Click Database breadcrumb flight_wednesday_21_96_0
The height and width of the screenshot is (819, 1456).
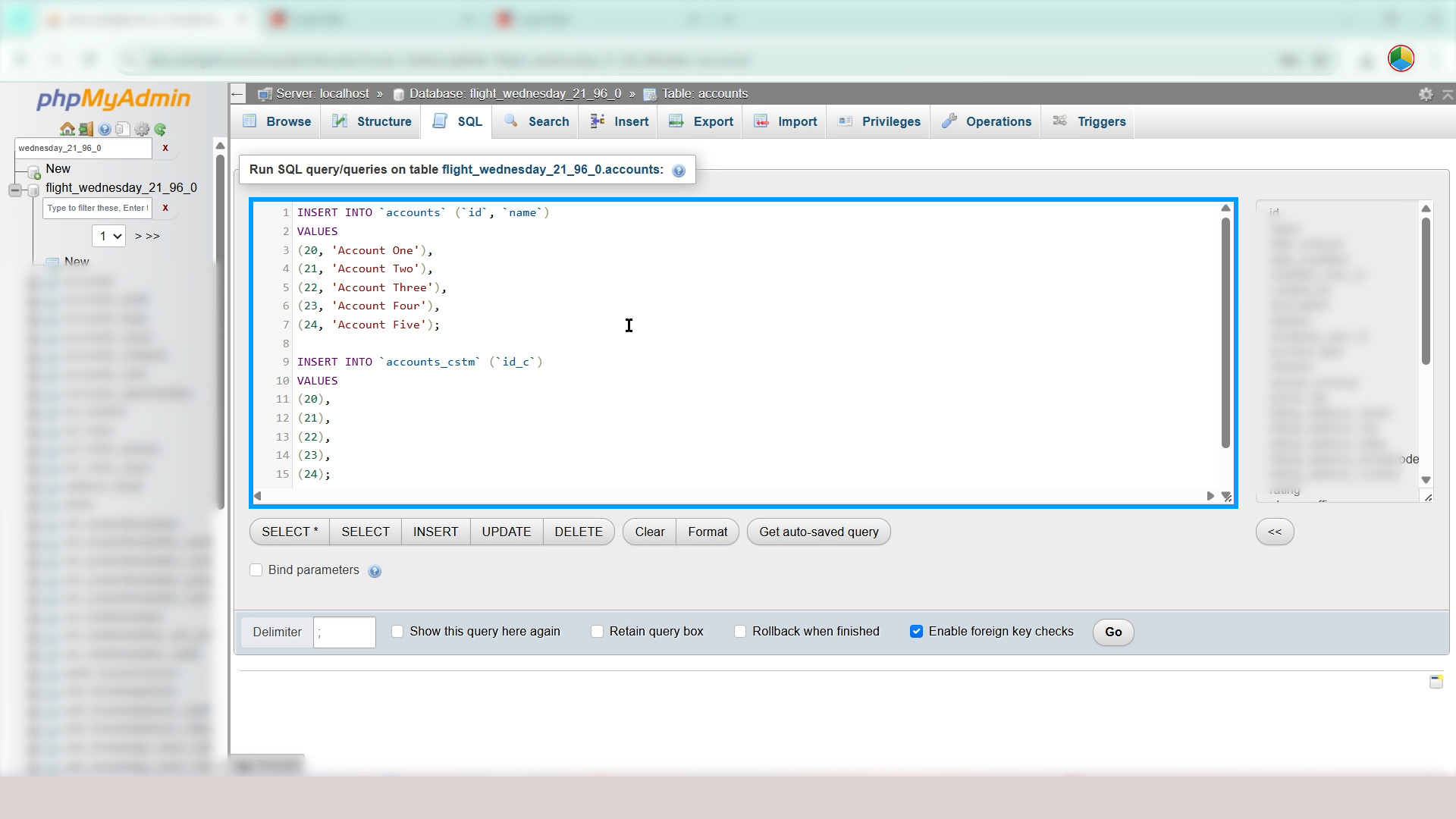[x=515, y=94]
